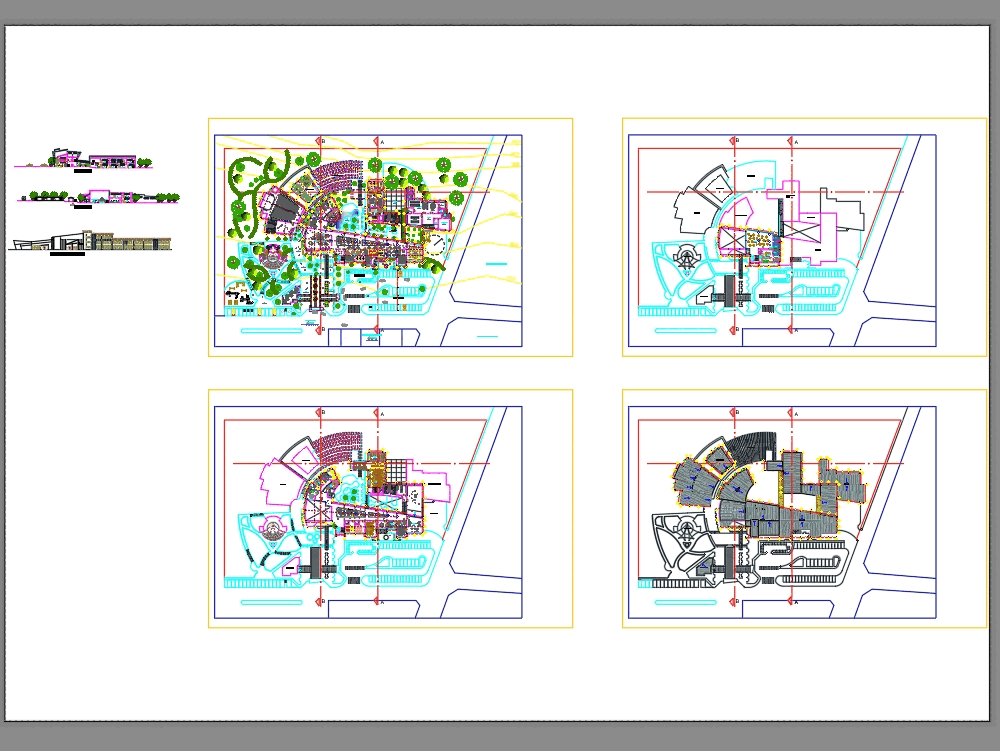
Task: Click the circular fountain symbol in the upper-right plan
Action: (687, 257)
